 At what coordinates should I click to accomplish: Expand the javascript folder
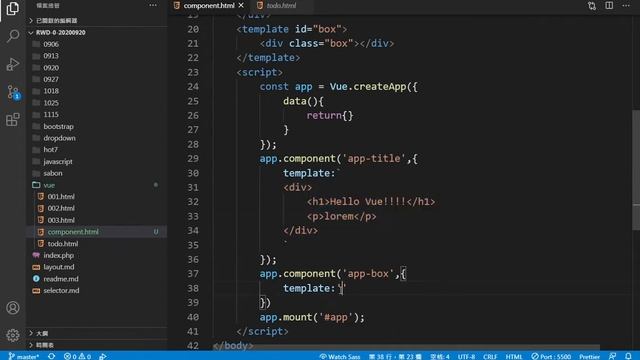click(97, 162)
